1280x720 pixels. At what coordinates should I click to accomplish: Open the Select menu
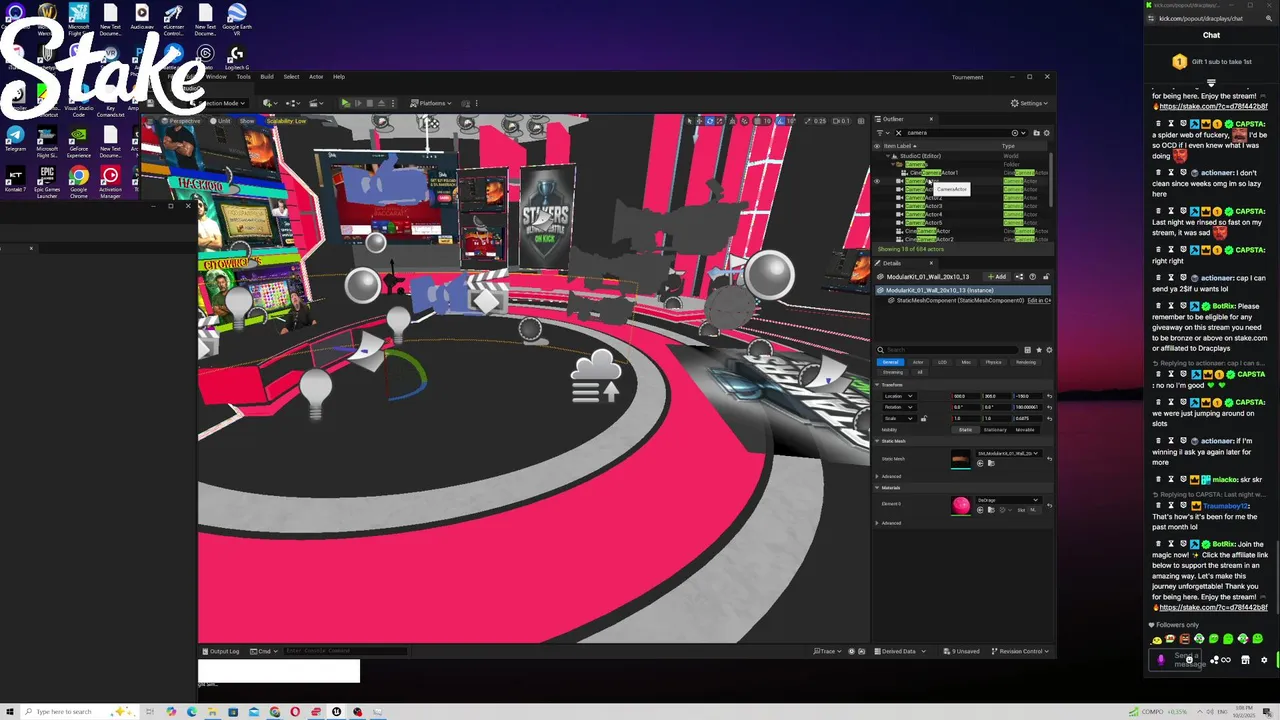(291, 76)
